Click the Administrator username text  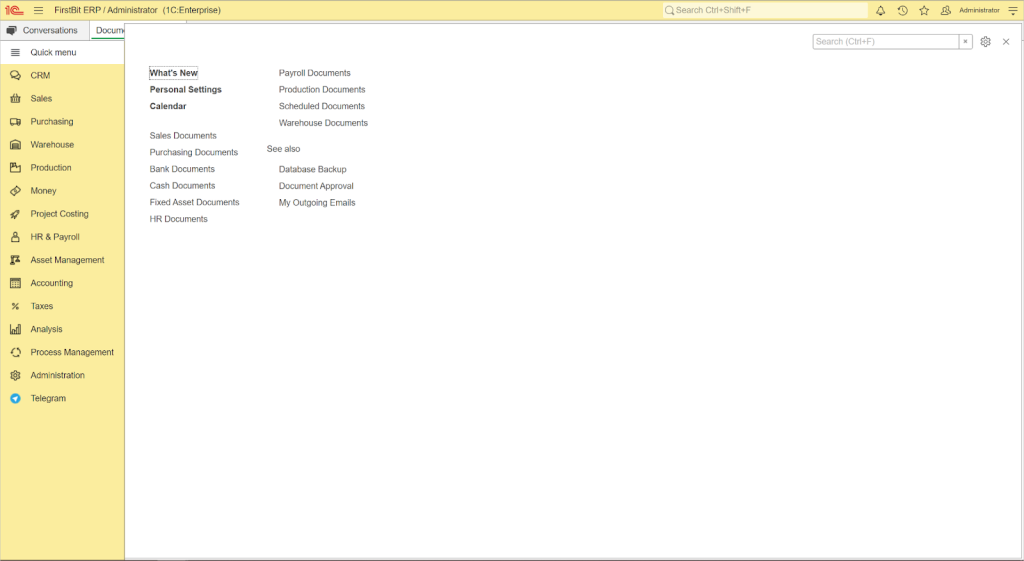click(x=979, y=10)
